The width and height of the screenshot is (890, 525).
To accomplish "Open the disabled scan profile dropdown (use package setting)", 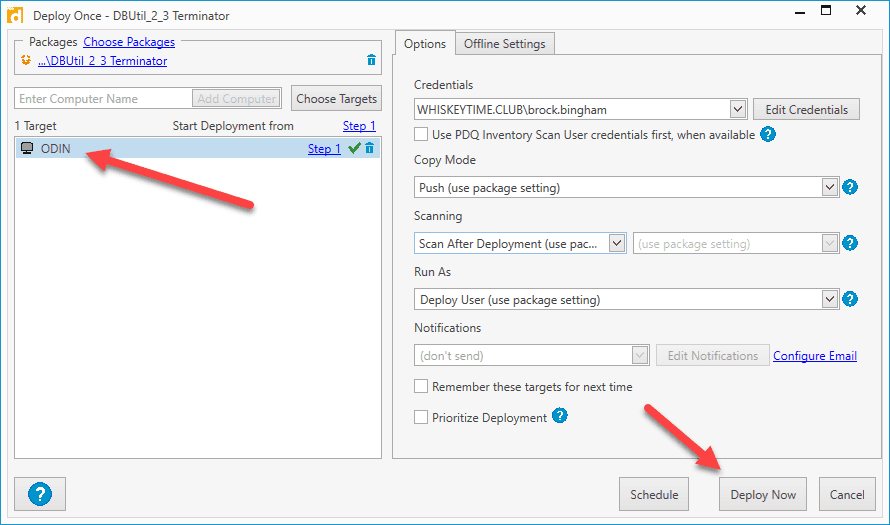I will 736,243.
